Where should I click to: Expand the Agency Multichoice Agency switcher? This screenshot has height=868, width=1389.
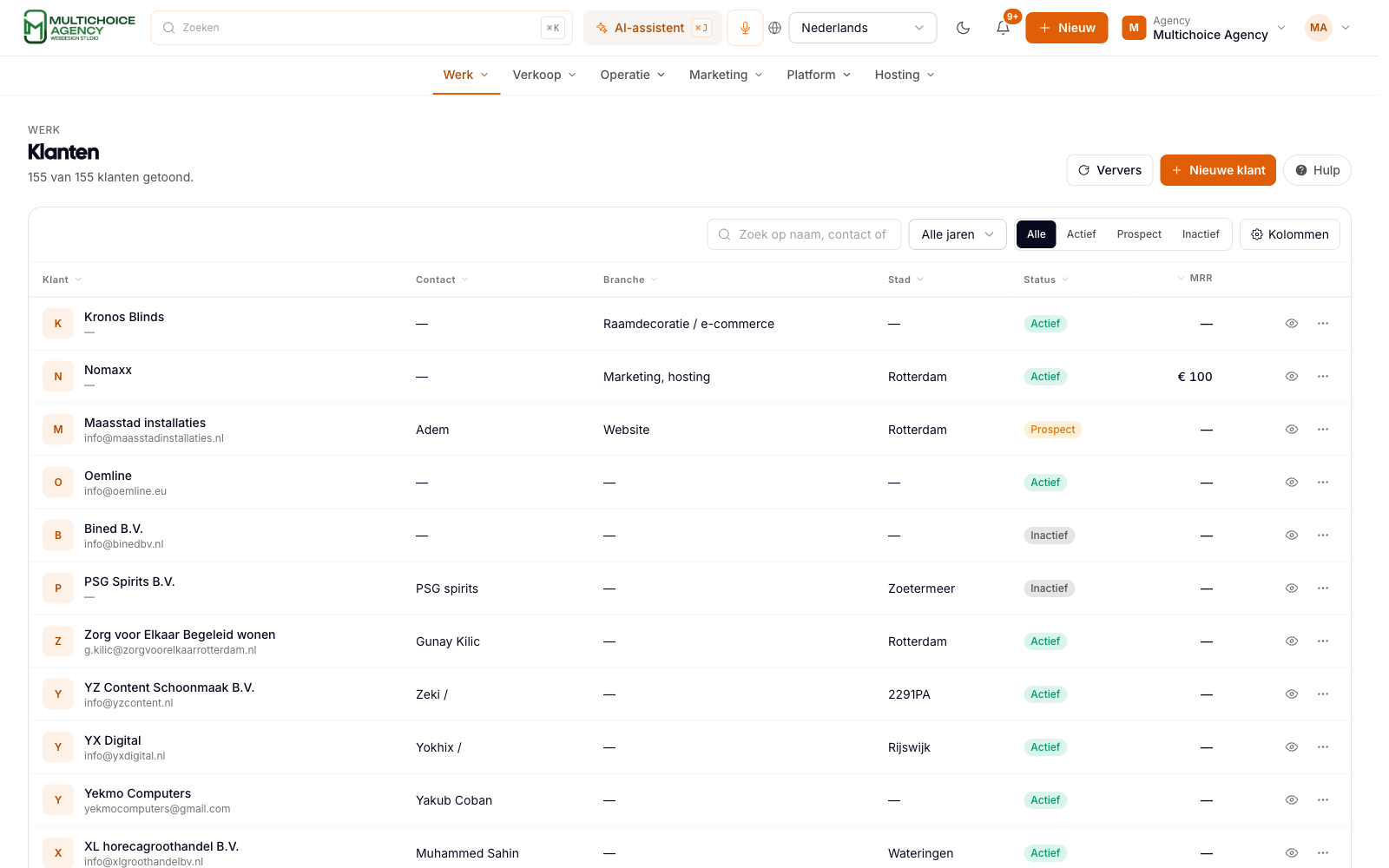(1203, 28)
